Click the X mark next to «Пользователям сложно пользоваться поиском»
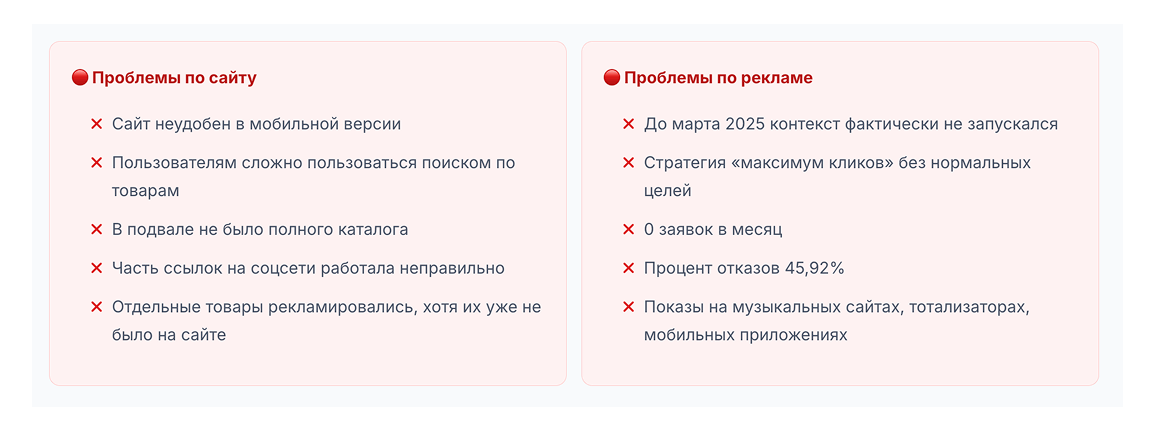1155x431 pixels. coord(97,163)
